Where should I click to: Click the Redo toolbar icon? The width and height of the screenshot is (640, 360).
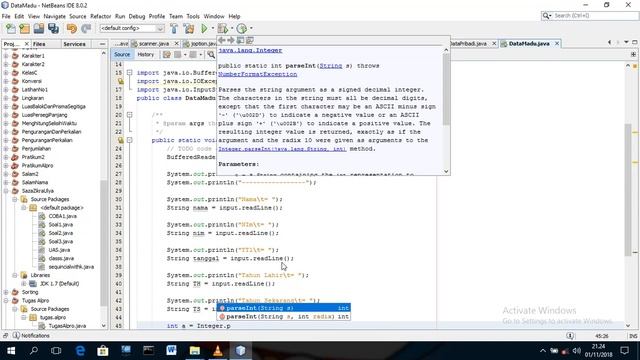pos(86,29)
